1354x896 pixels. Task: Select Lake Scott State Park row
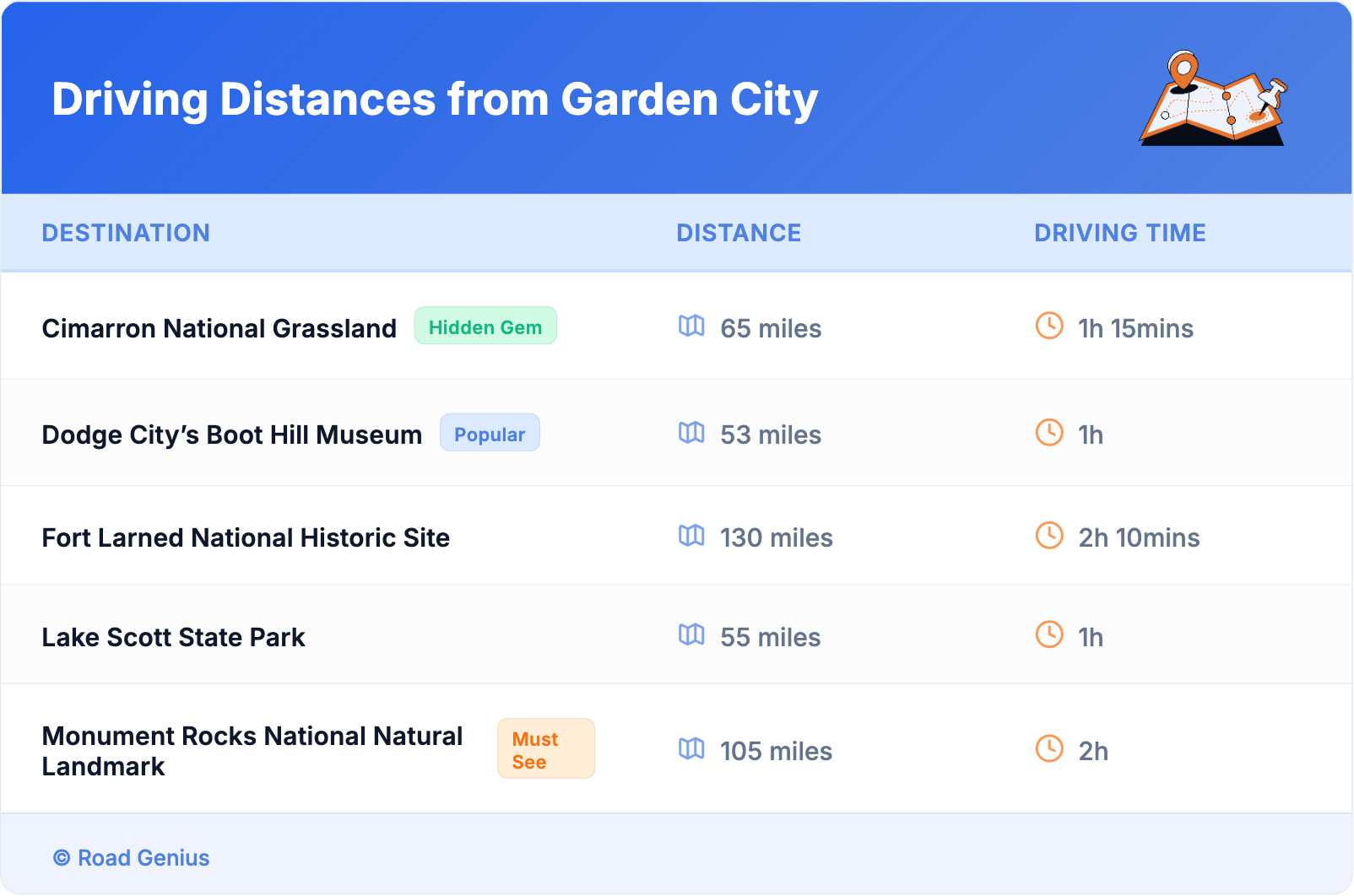tap(173, 637)
